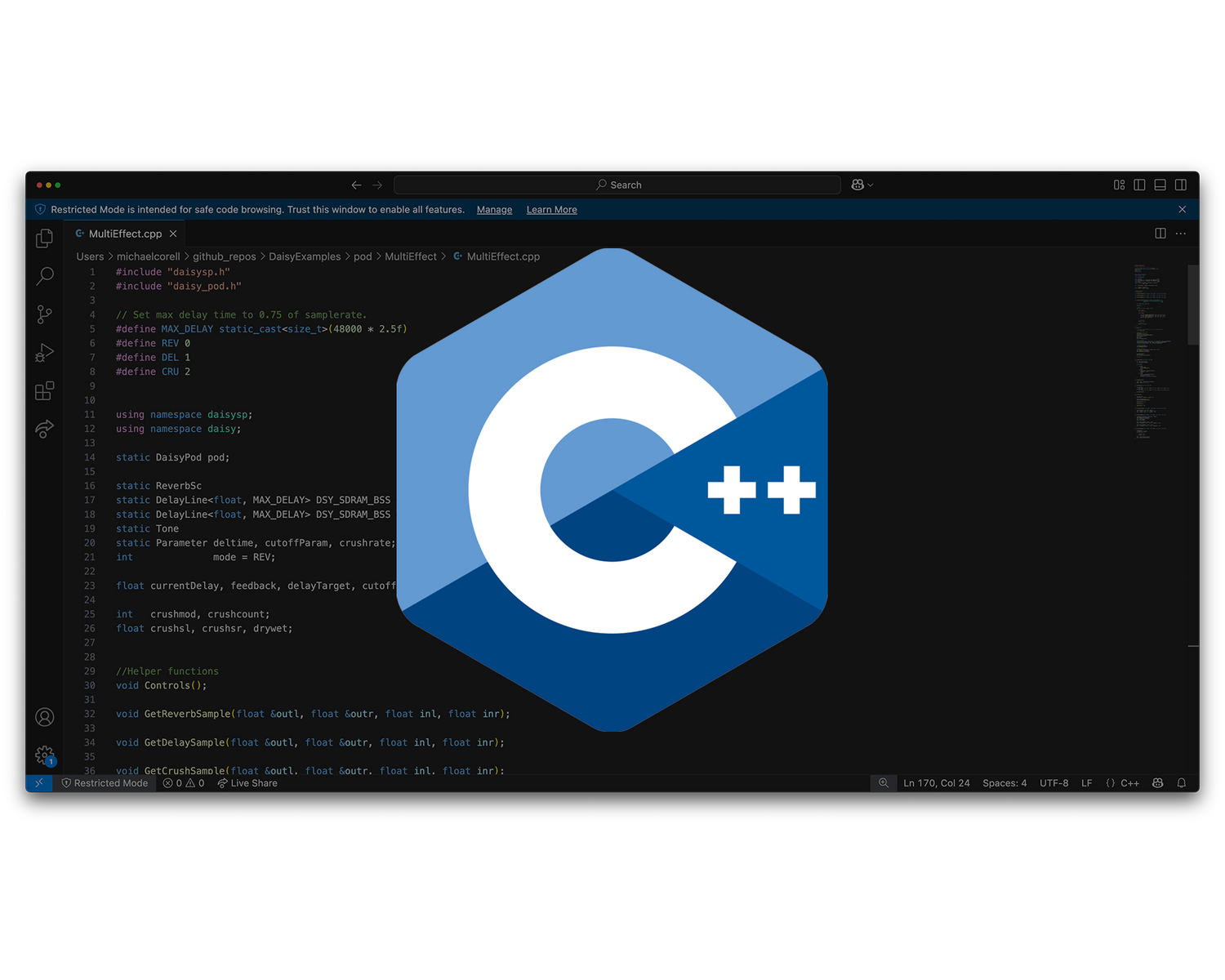Go back with the left arrow
The height and width of the screenshot is (980, 1225).
(x=356, y=185)
